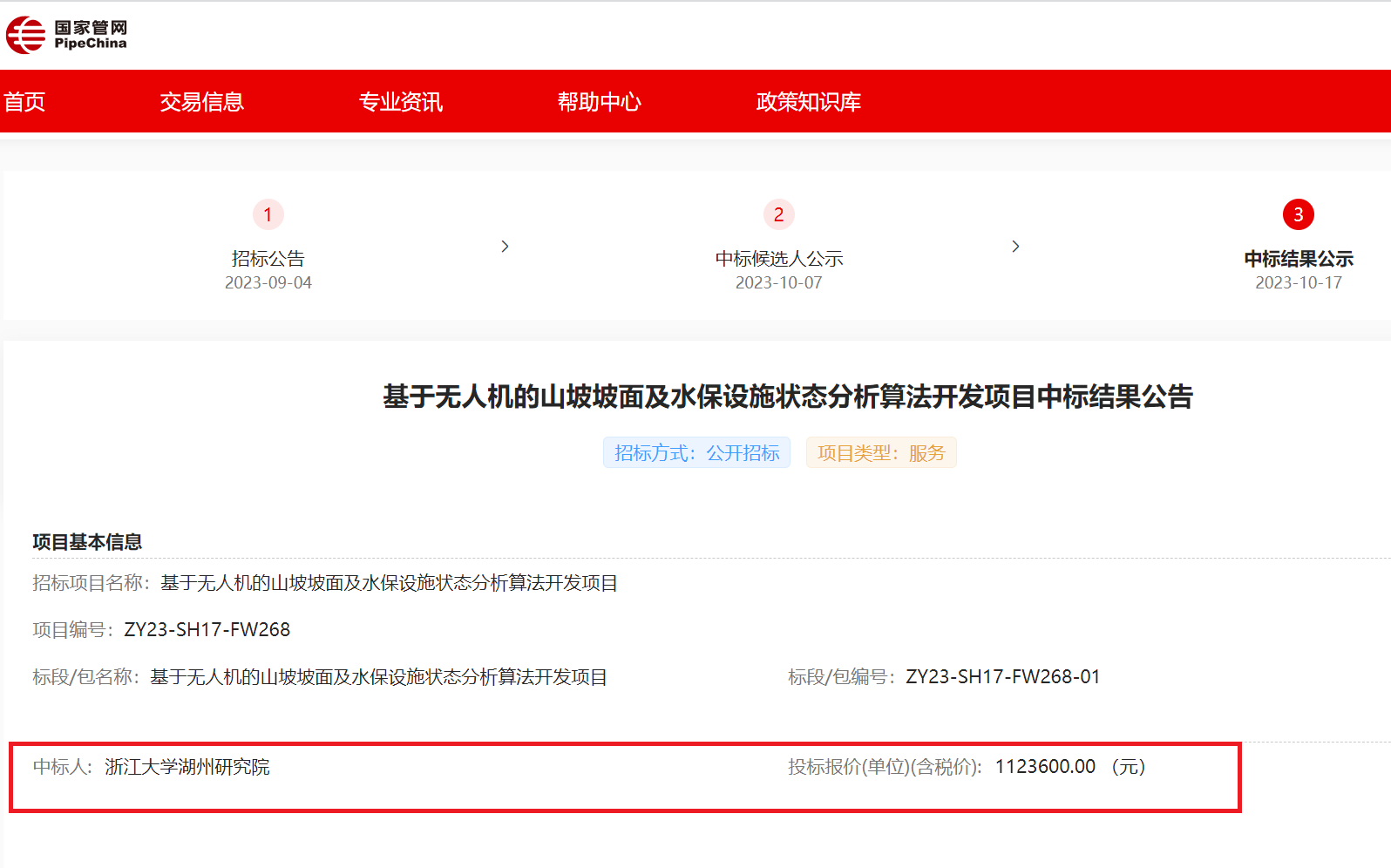
Task: Click the winner name 浙江大学湖州研究院
Action: [187, 767]
